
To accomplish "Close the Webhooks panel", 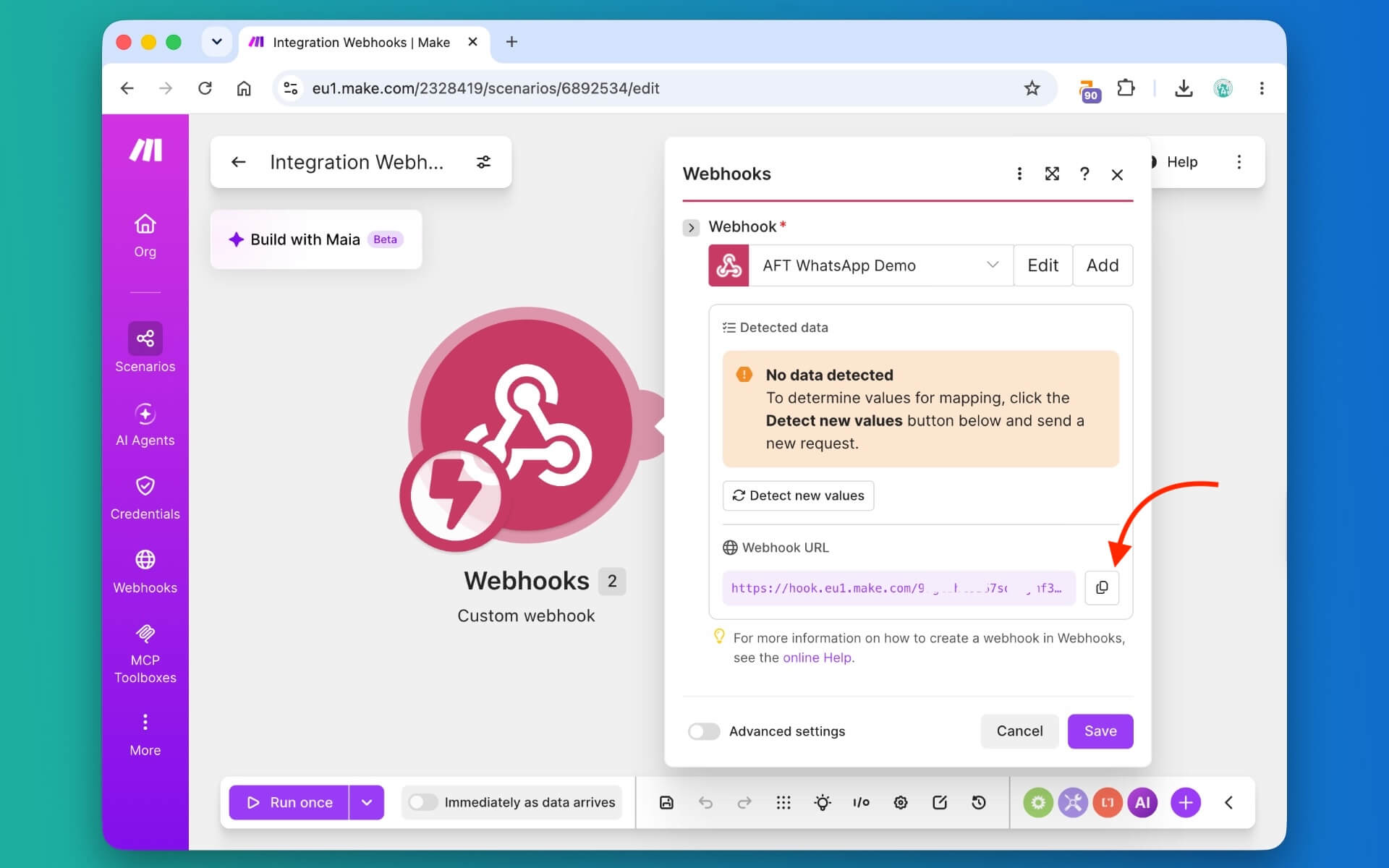I will tap(1117, 174).
